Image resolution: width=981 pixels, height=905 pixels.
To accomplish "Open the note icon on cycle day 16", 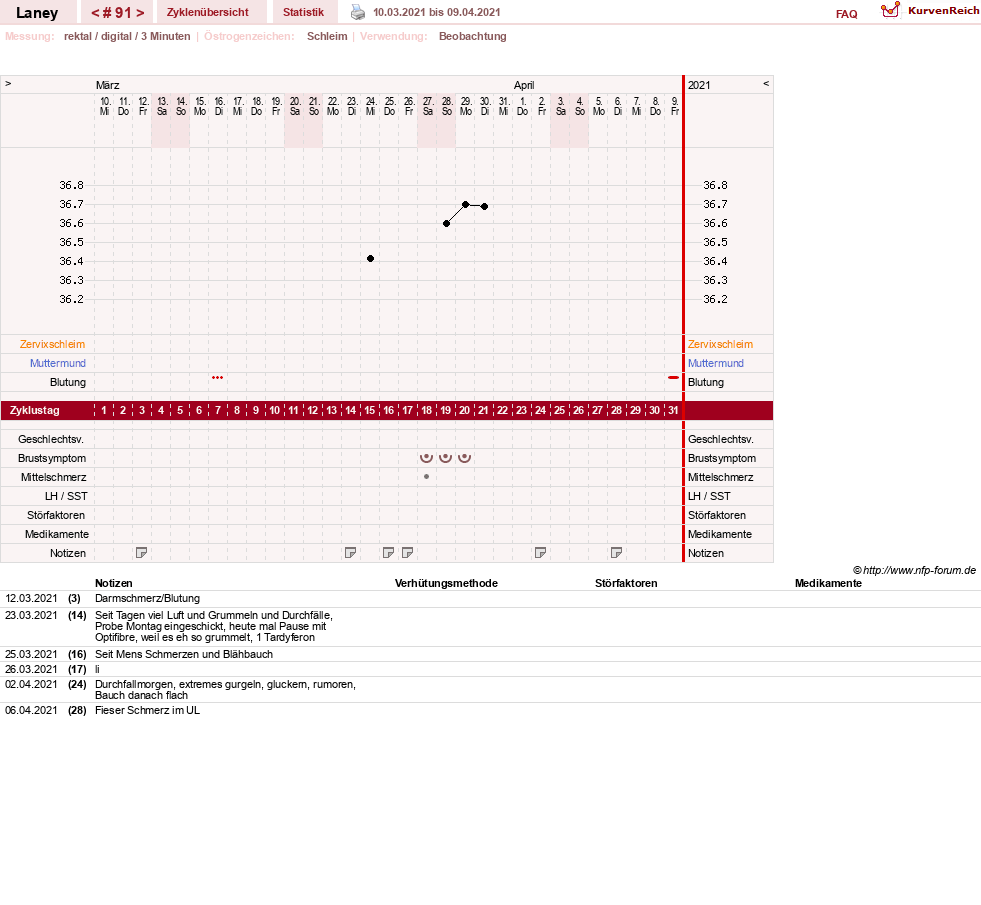I will pos(389,553).
